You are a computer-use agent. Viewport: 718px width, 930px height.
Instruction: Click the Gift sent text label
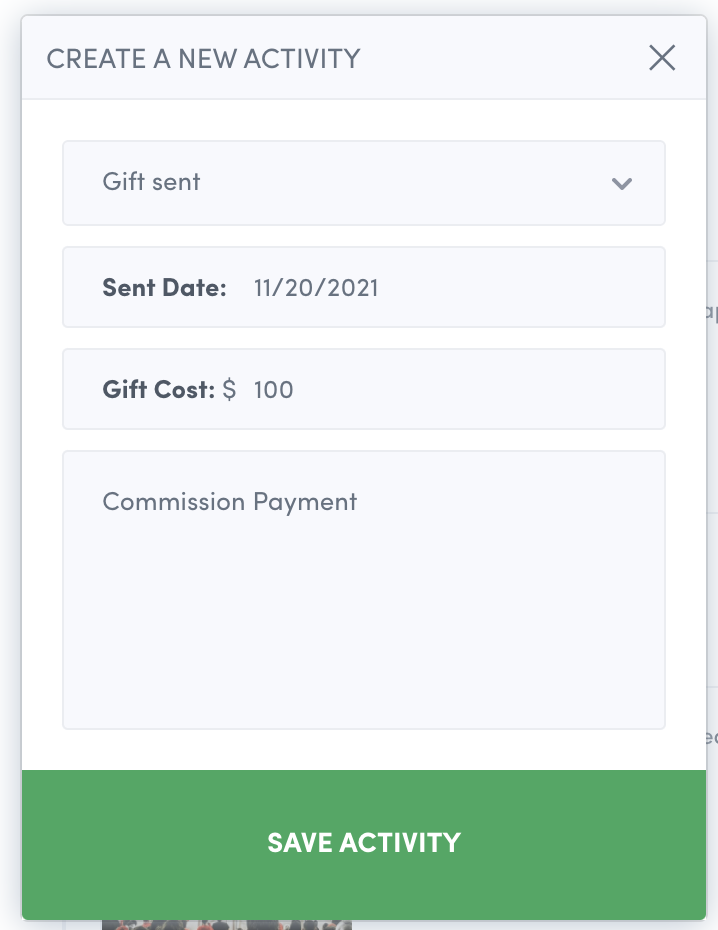pyautogui.click(x=151, y=182)
